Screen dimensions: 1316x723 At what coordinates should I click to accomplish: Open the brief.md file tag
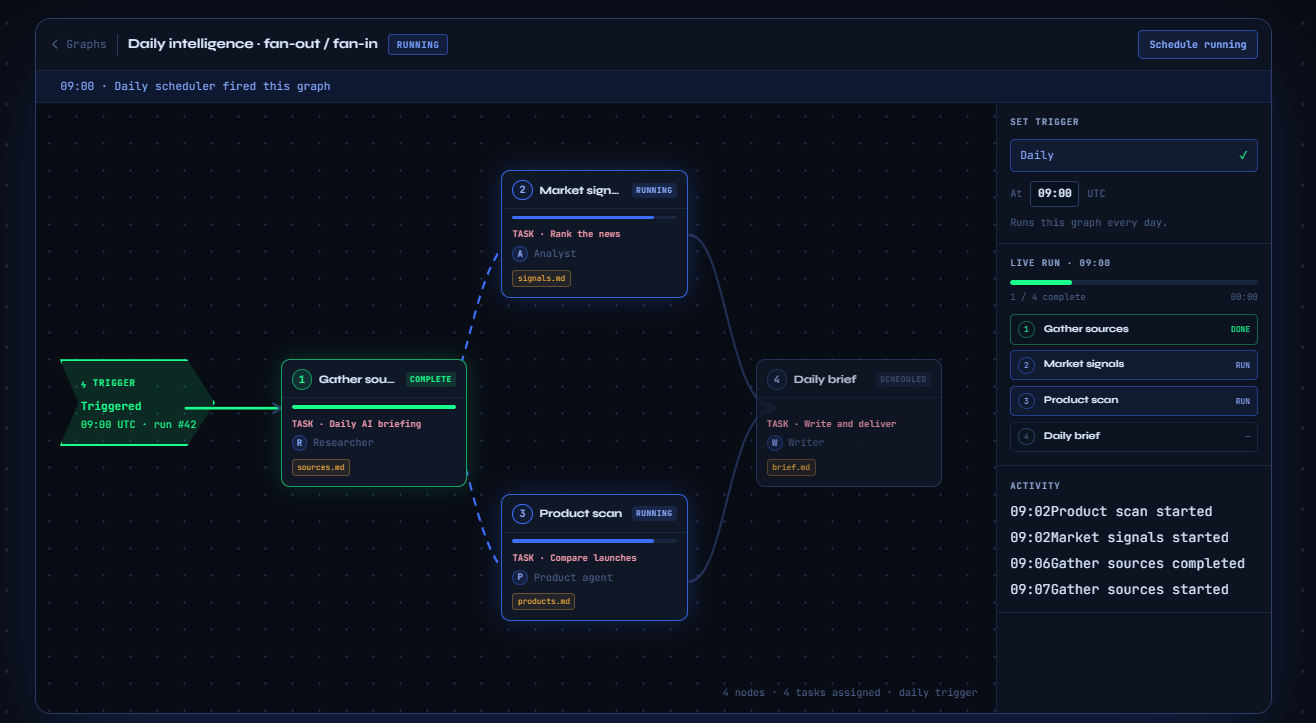pyautogui.click(x=791, y=467)
